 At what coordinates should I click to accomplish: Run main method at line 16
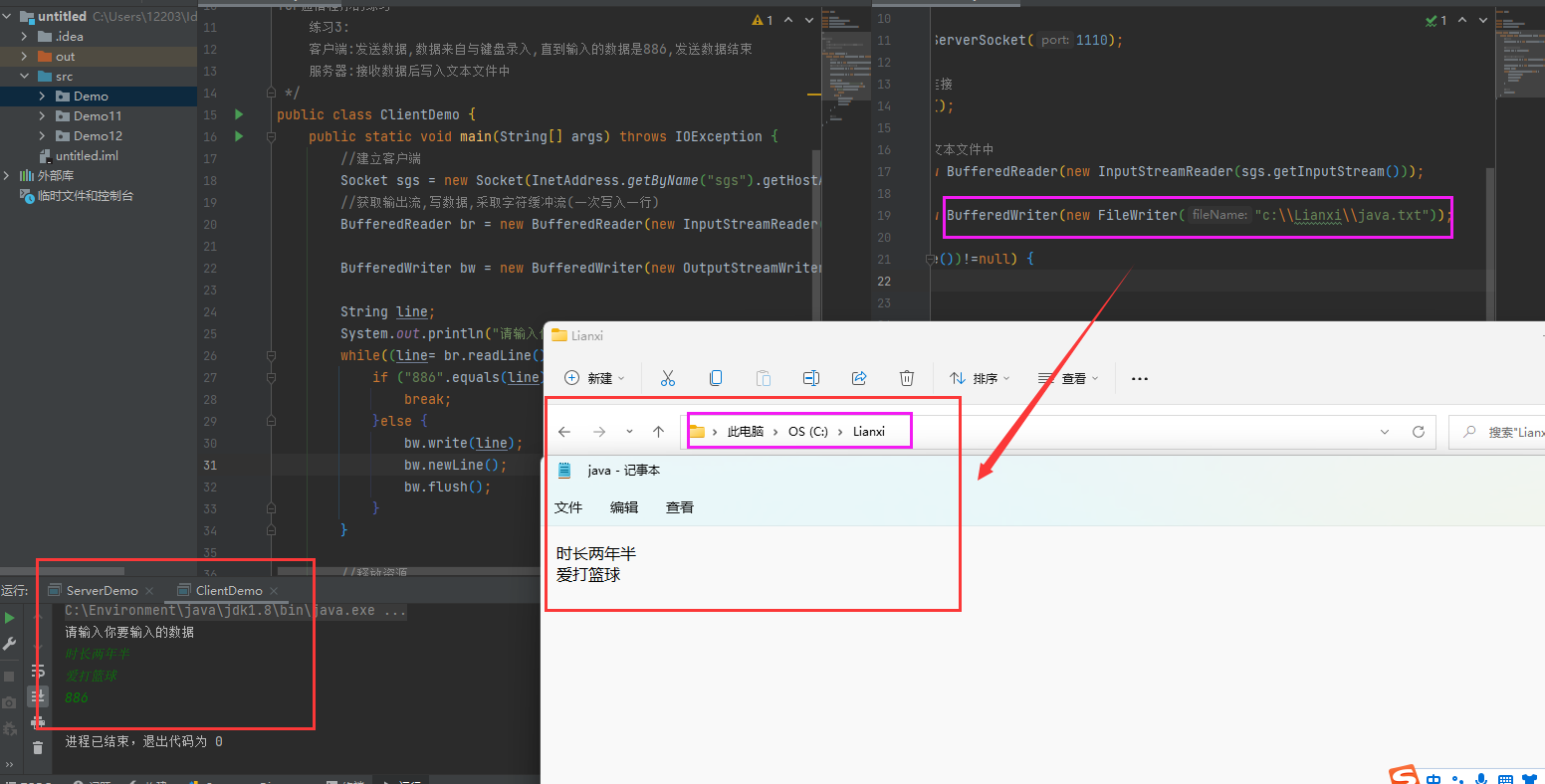(x=239, y=136)
